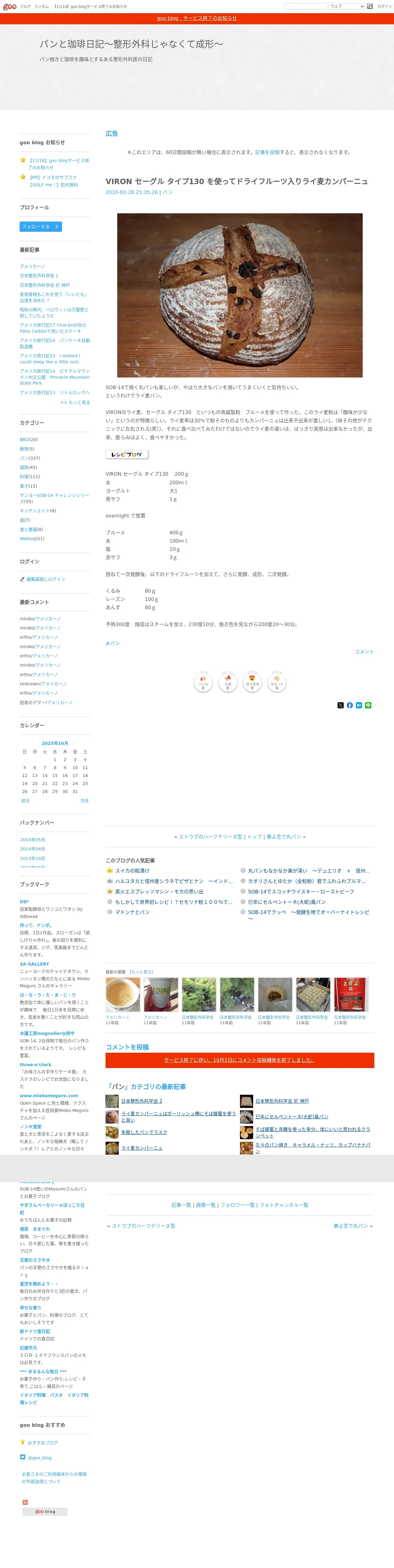Click the 続き希望 reaction
Screen dimensions: 394x1568
(252, 682)
